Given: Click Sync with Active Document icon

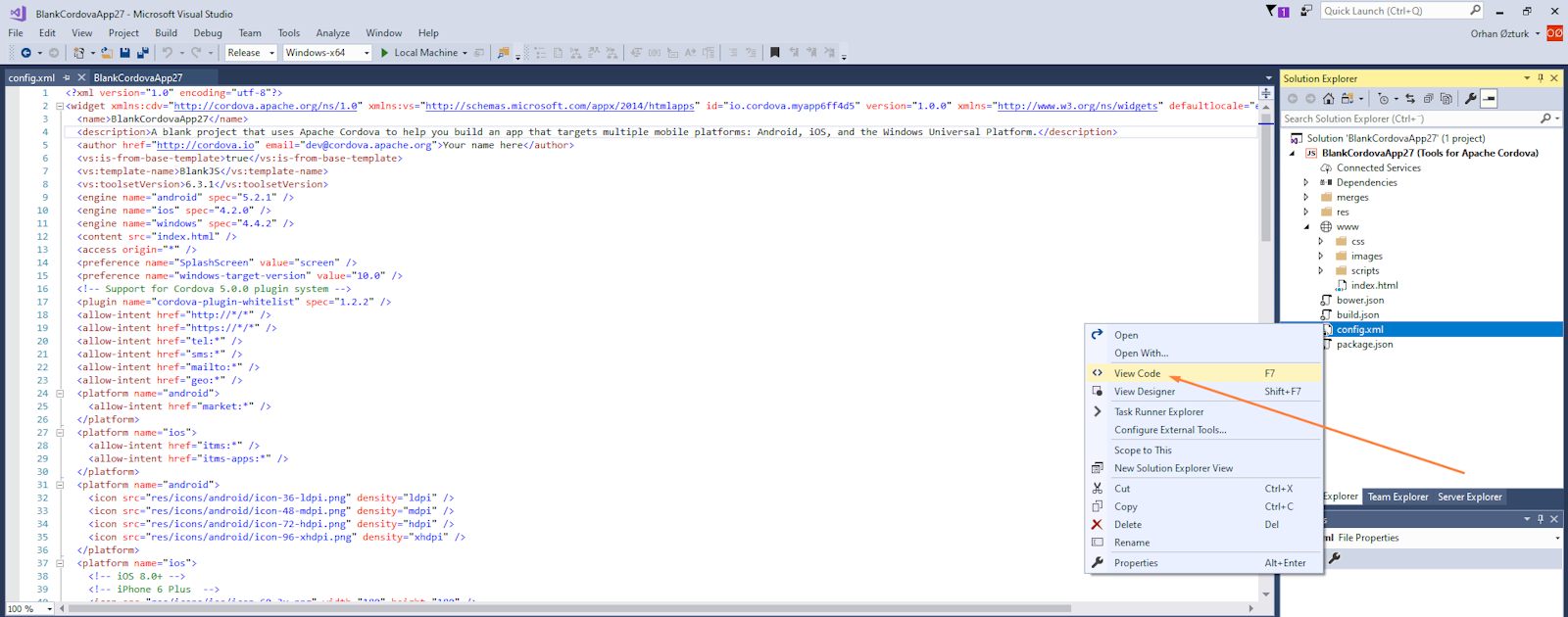Looking at the screenshot, I should click(1410, 98).
